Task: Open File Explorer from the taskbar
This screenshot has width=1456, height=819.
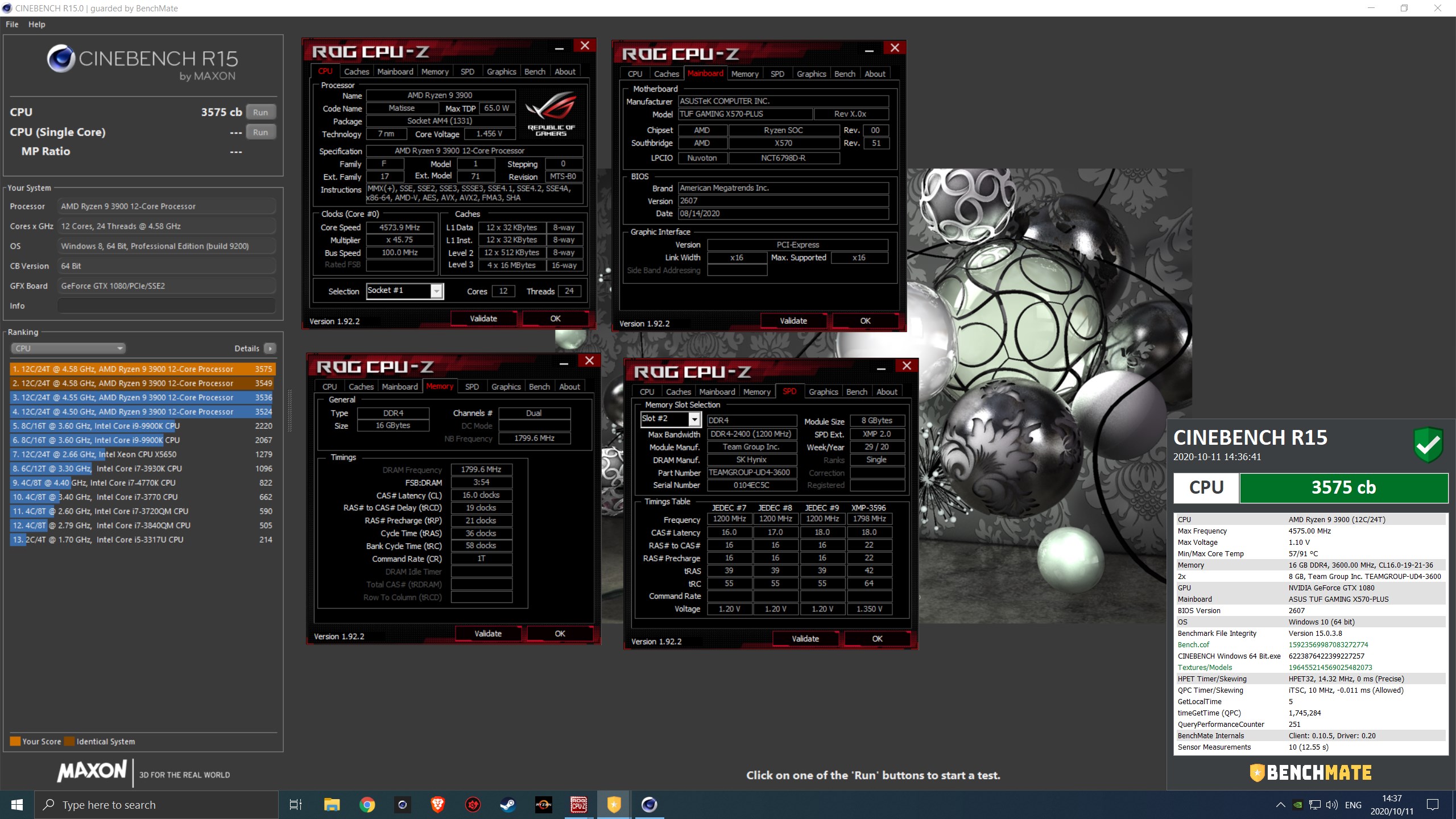Action: 332,804
